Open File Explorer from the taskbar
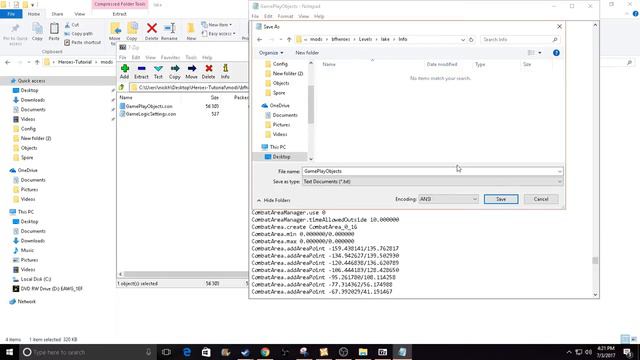The image size is (640, 360). (x=363, y=352)
